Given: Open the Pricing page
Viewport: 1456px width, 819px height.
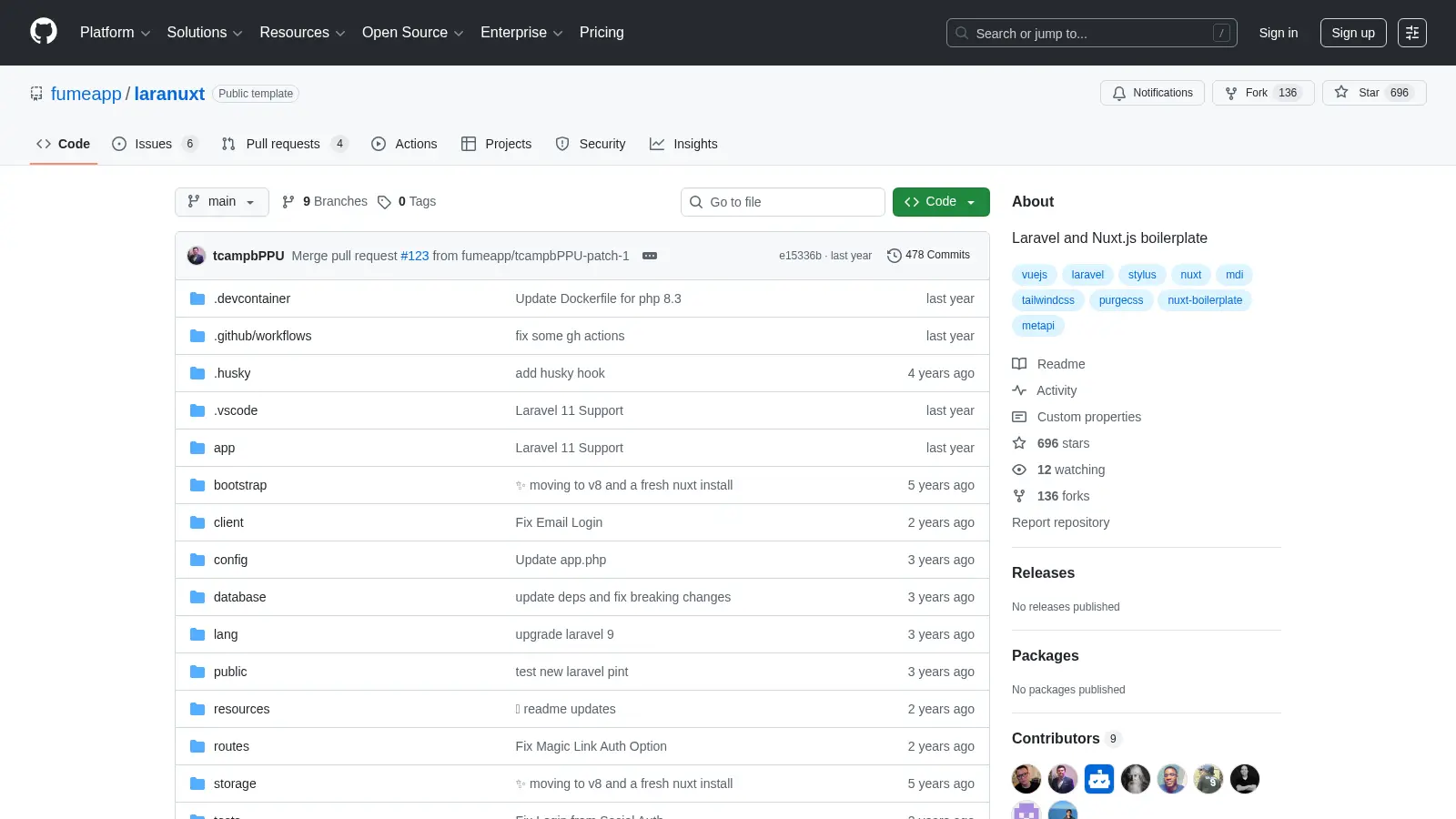Looking at the screenshot, I should [x=602, y=33].
